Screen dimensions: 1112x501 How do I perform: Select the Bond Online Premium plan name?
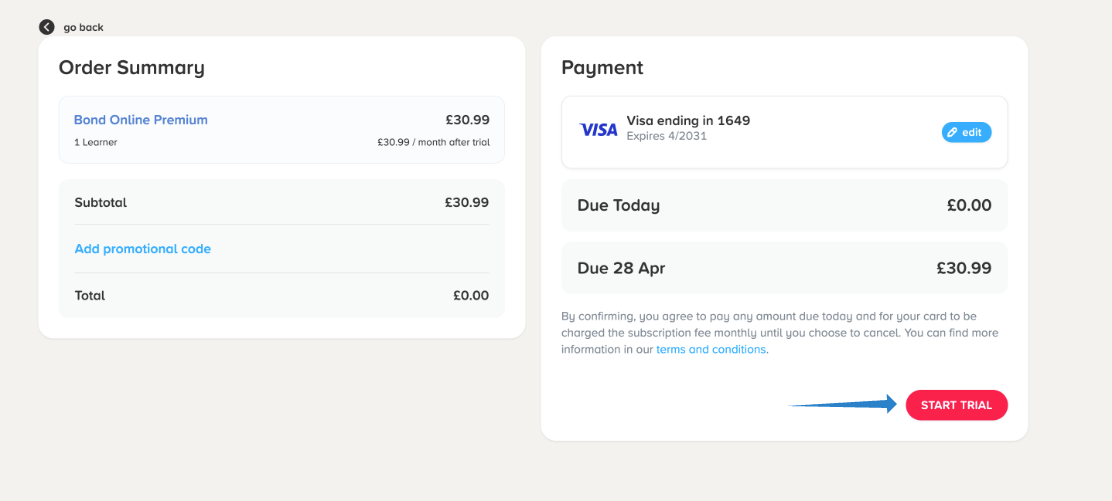tap(140, 120)
